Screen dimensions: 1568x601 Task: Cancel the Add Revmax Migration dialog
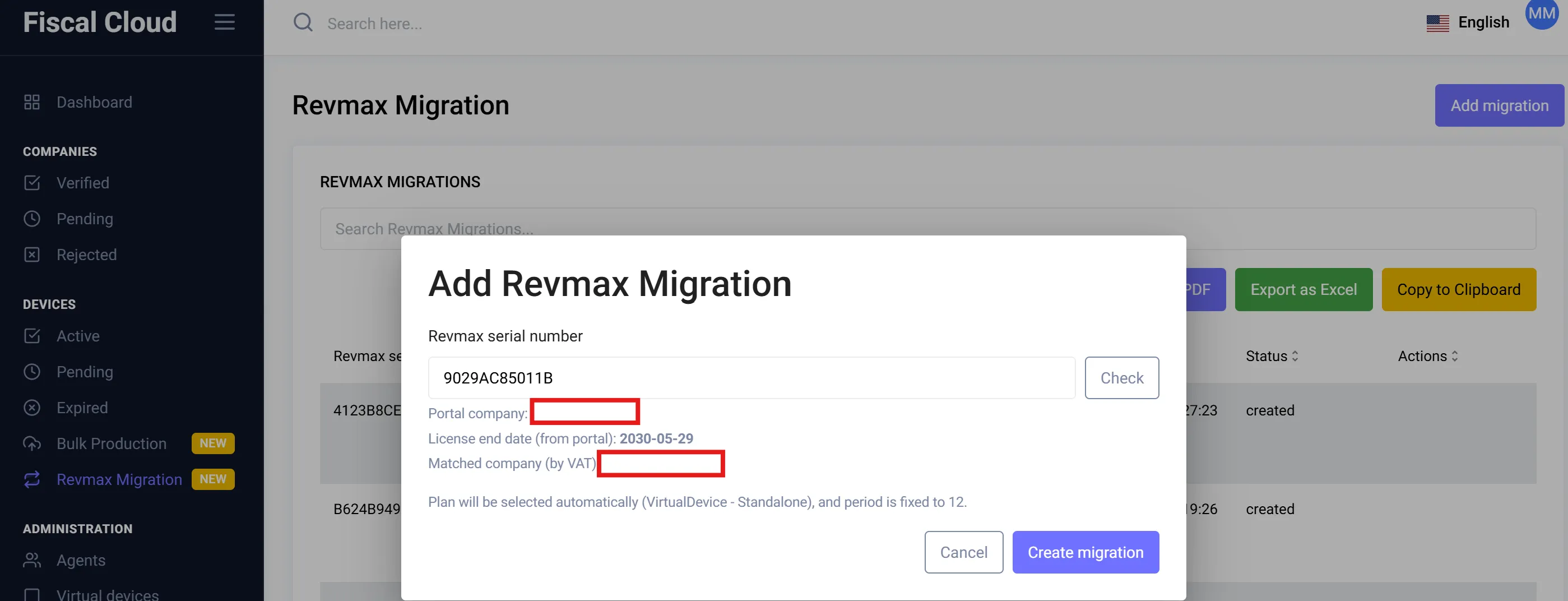[963, 552]
